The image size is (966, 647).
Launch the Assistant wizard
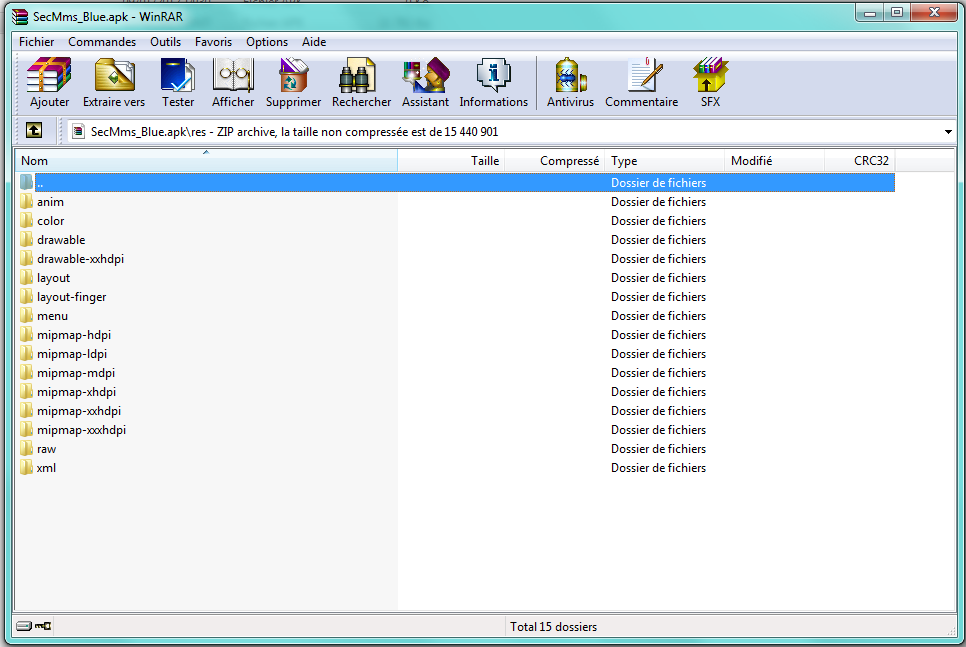(x=426, y=75)
